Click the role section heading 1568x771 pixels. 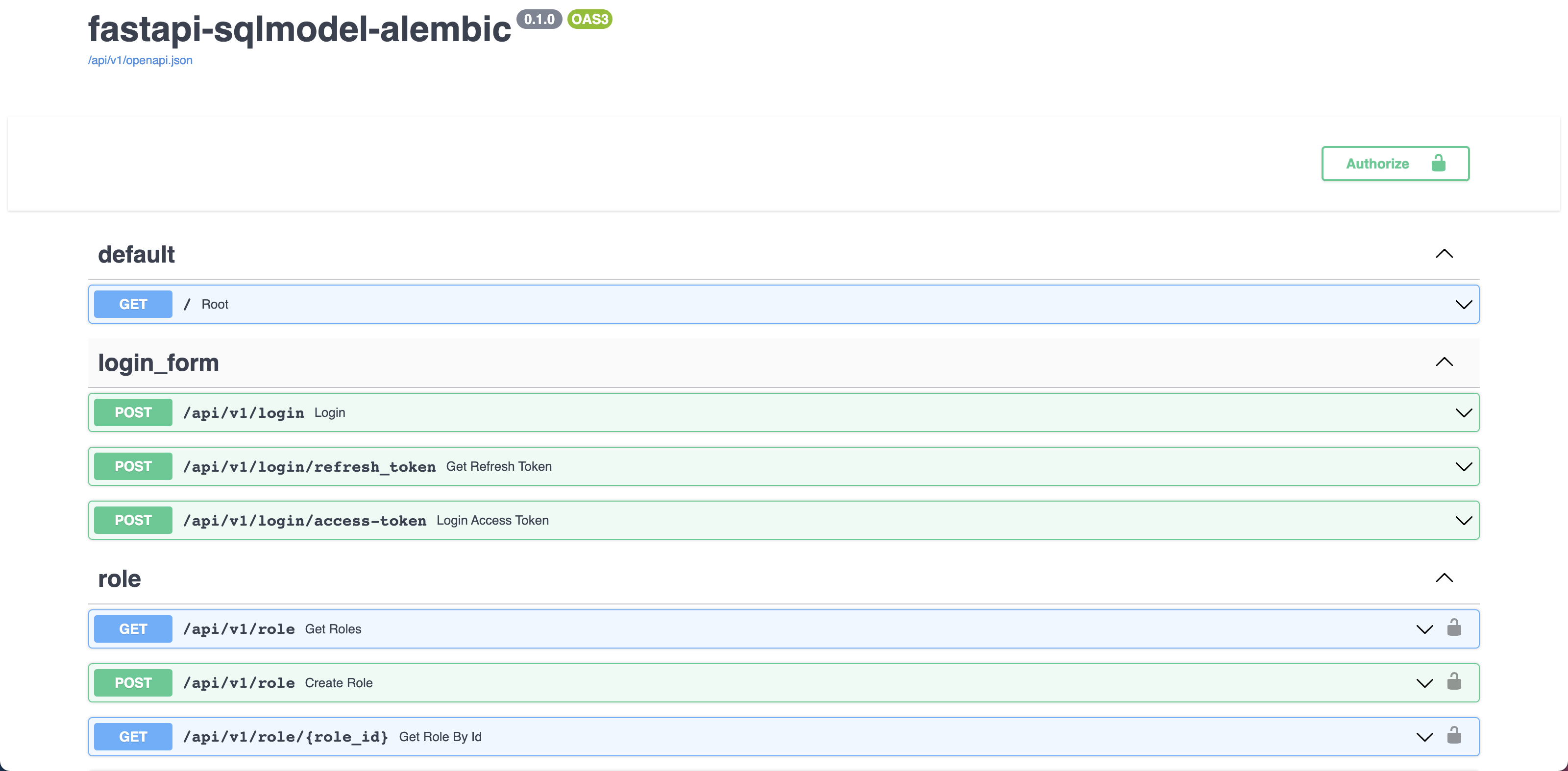(119, 578)
